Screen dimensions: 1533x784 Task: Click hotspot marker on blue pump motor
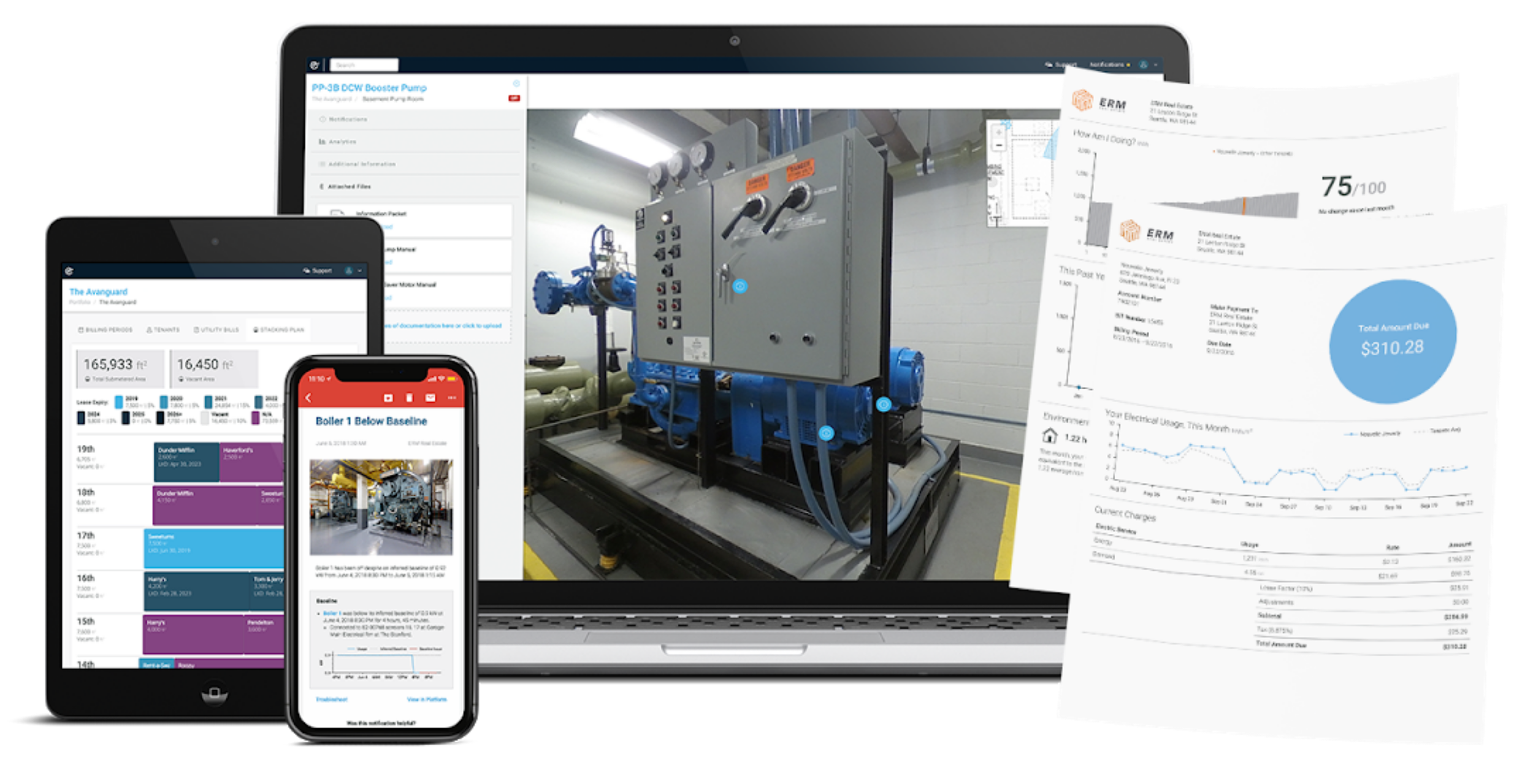[884, 405]
